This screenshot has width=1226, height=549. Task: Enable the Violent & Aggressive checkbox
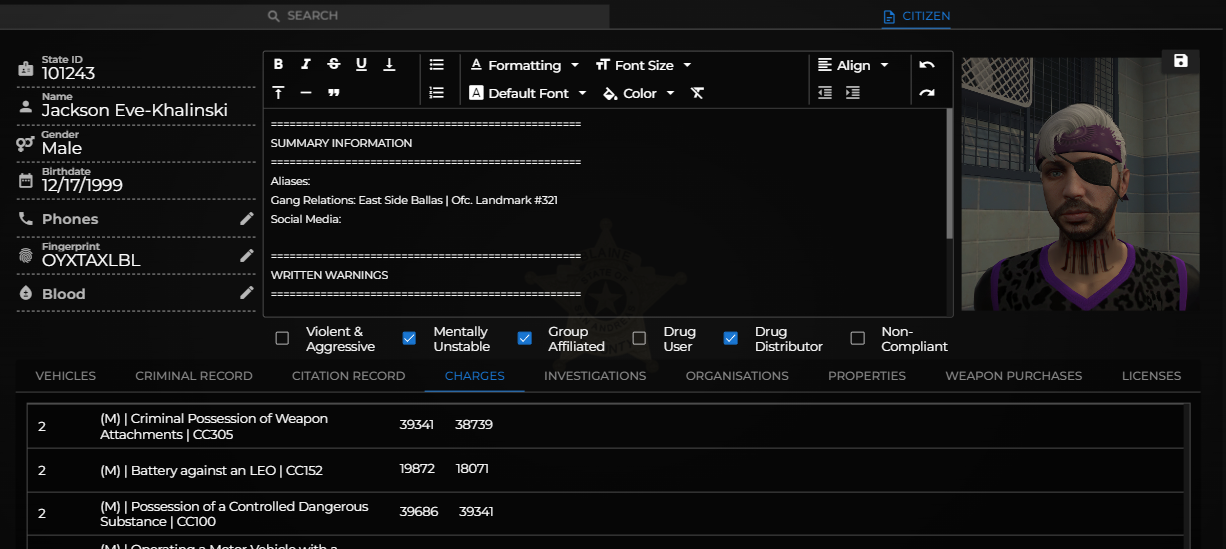[282, 339]
